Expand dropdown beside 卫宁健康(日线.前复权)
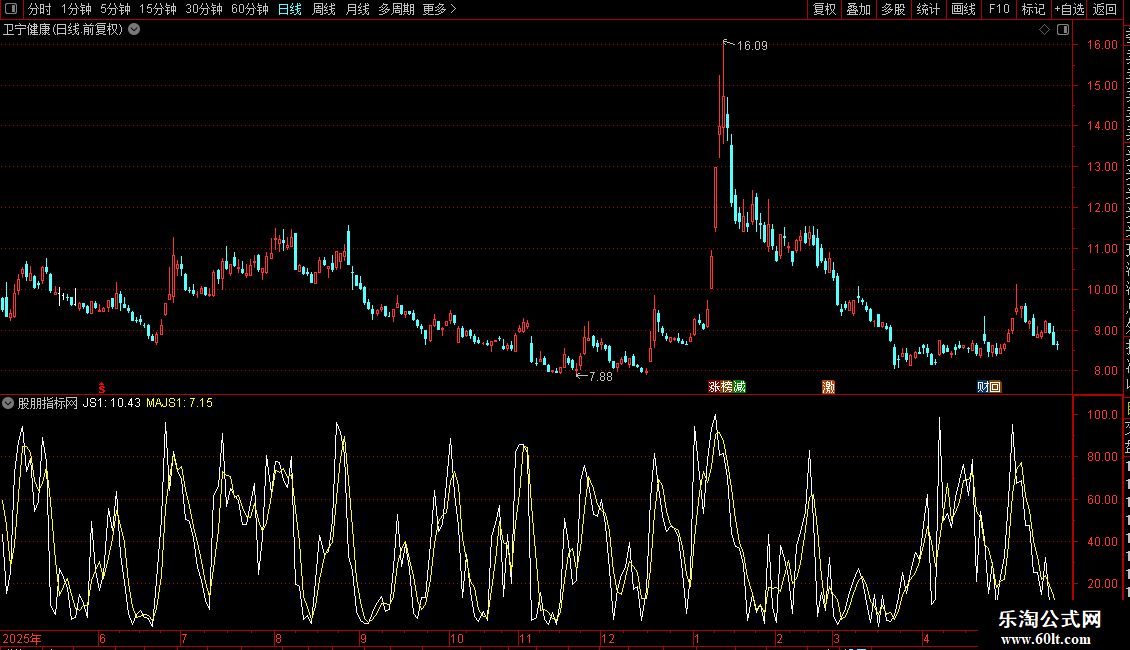 pyautogui.click(x=134, y=30)
